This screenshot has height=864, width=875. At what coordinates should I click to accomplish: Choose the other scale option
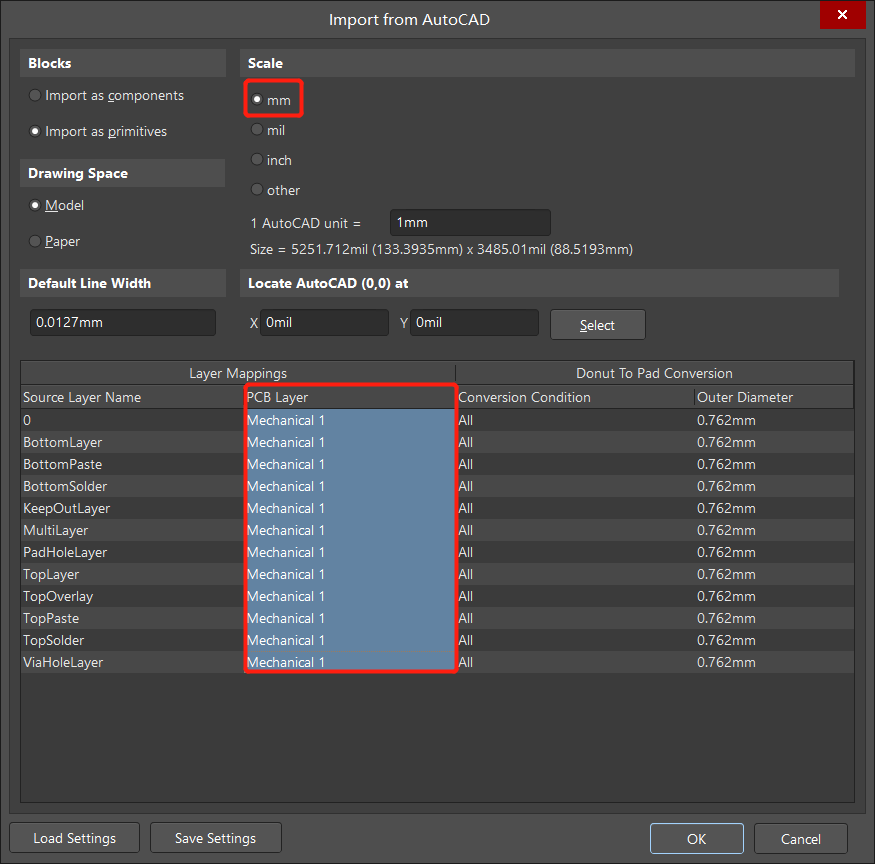257,190
